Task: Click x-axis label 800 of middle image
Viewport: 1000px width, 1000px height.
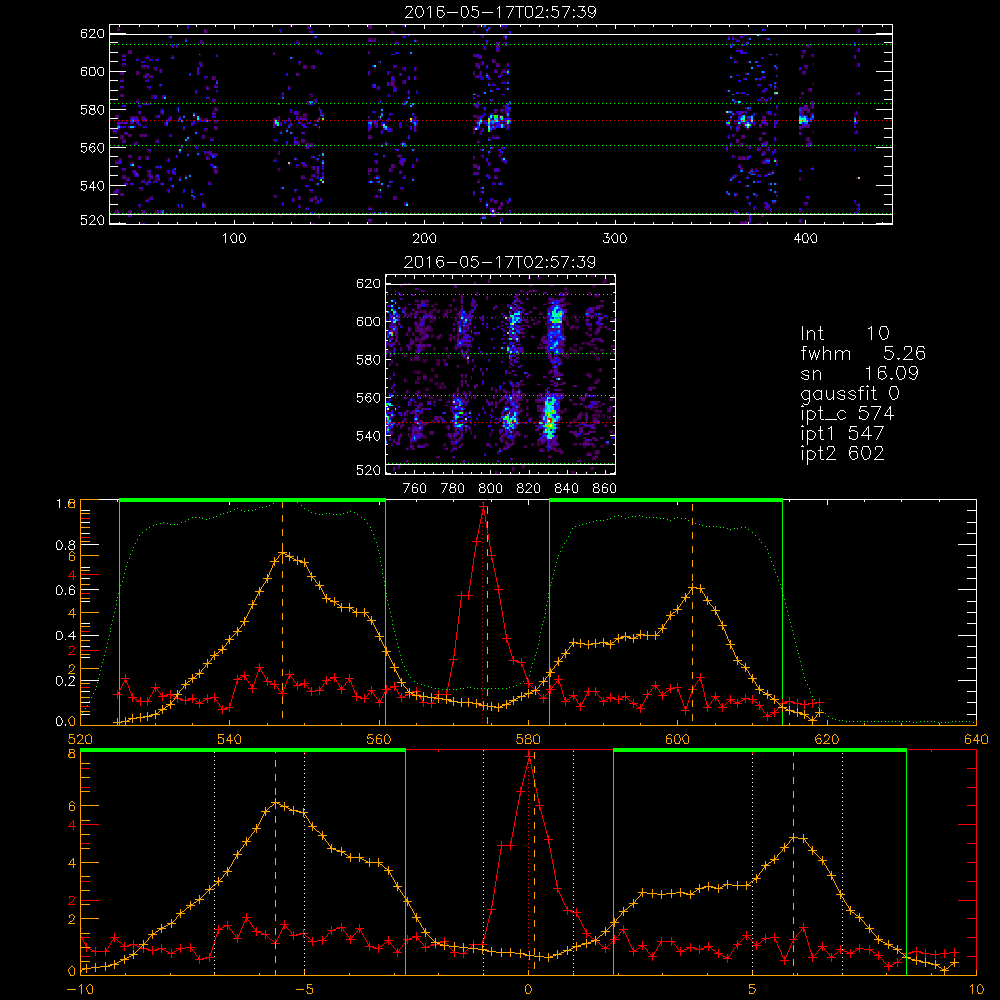Action: [x=491, y=489]
